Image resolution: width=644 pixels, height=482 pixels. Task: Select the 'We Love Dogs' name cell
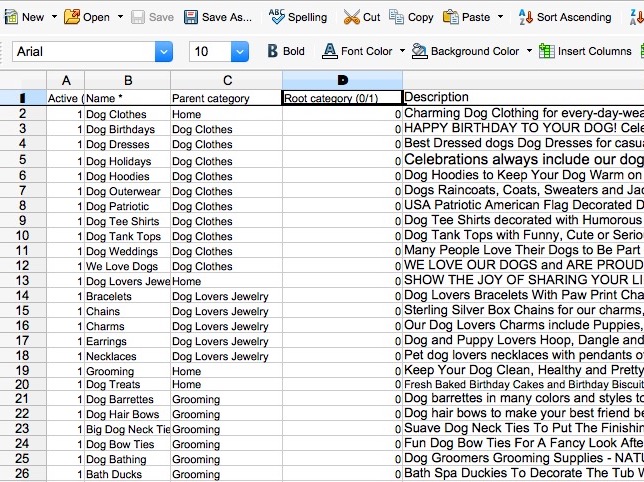point(128,266)
